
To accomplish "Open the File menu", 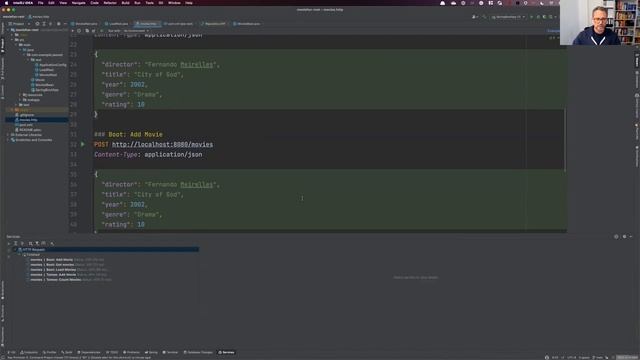I will coord(40,3).
